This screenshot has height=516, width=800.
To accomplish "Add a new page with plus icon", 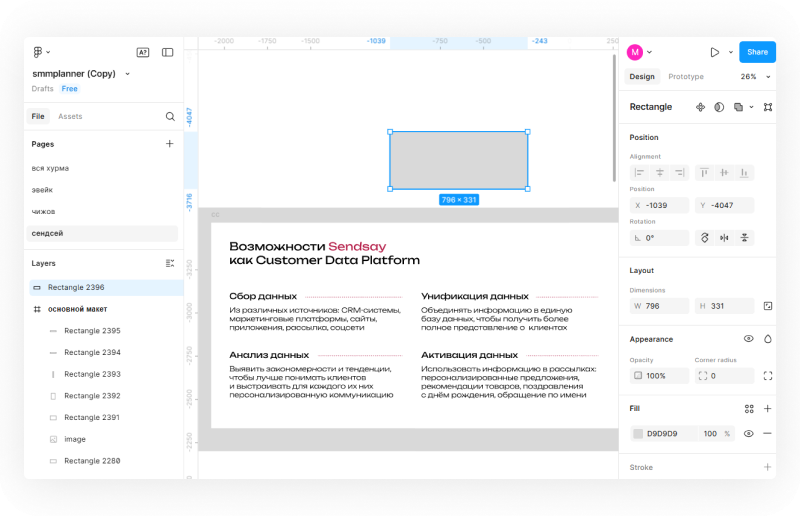I will coord(169,144).
